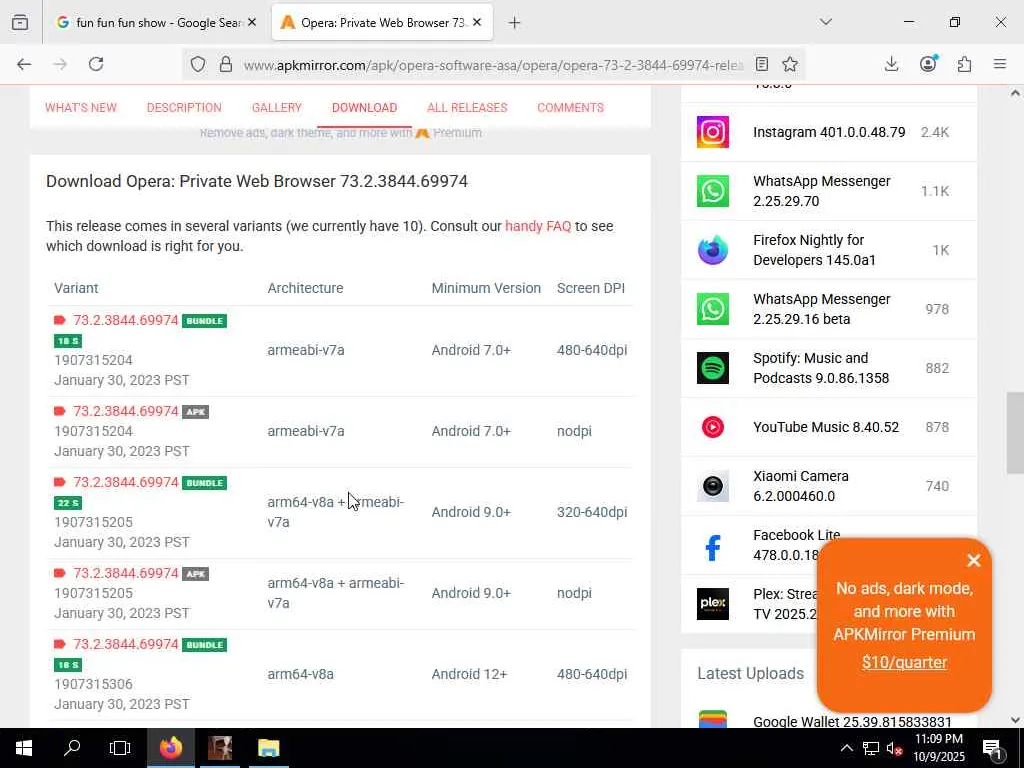Image resolution: width=1024 pixels, height=768 pixels.
Task: Open the notification center icon
Action: (992, 748)
